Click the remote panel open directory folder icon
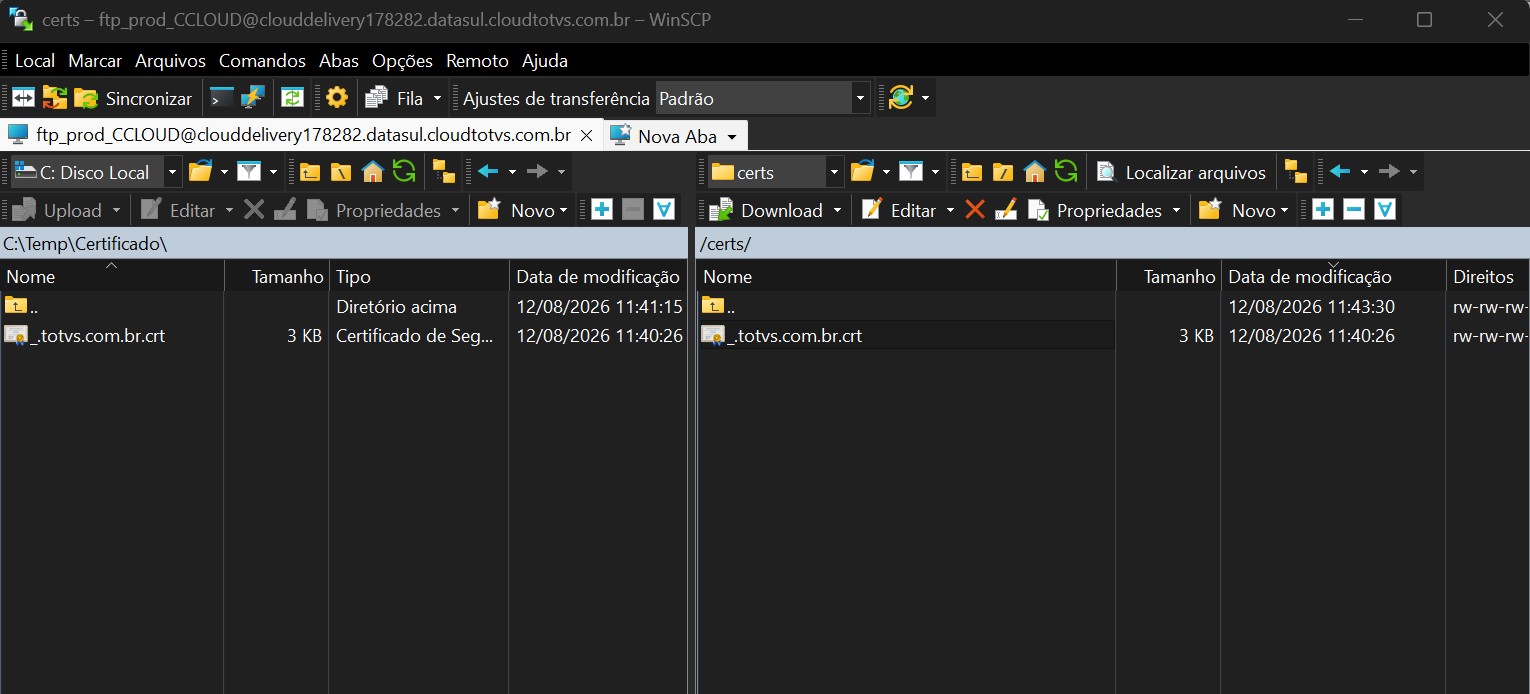 (x=863, y=172)
